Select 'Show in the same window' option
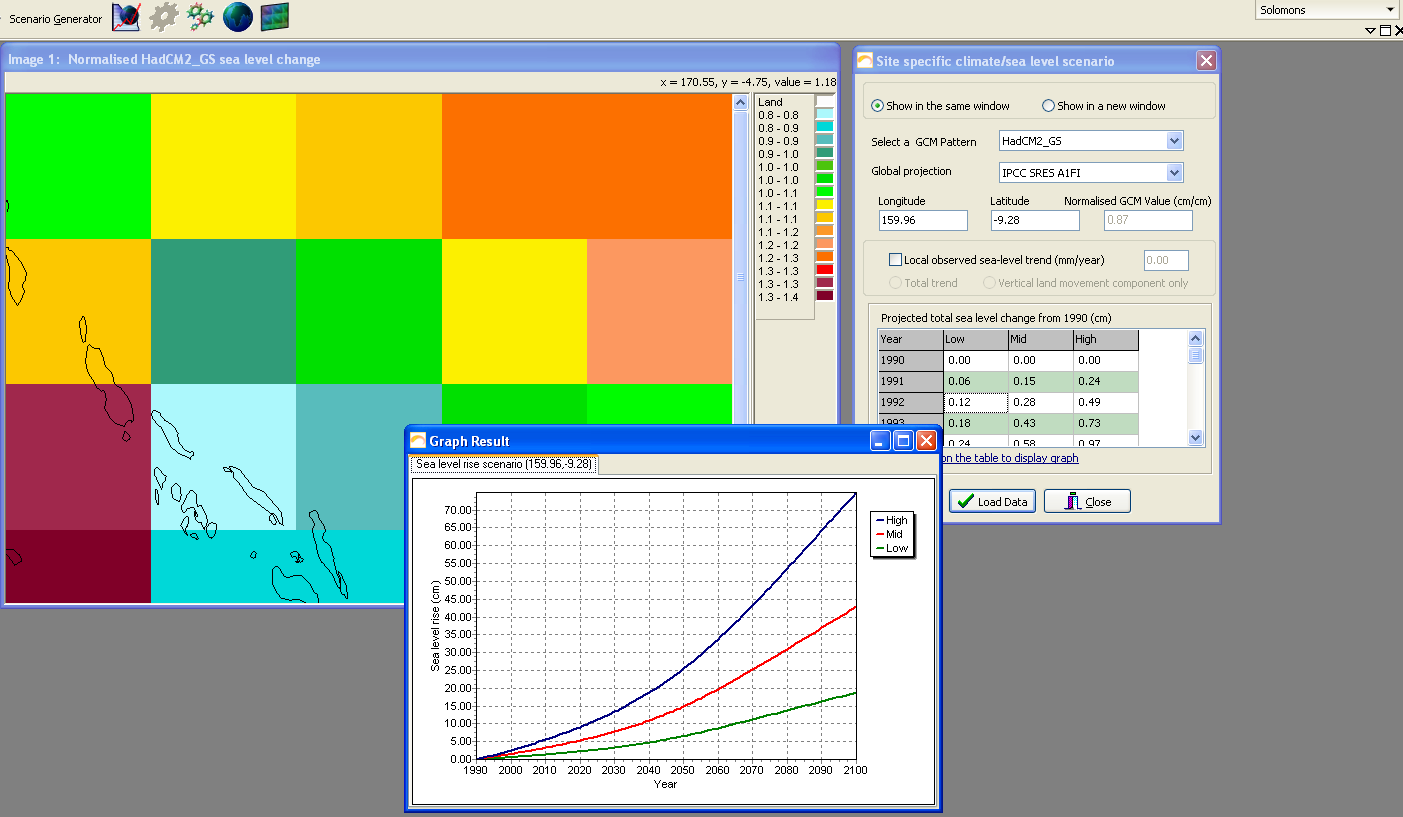 (878, 106)
